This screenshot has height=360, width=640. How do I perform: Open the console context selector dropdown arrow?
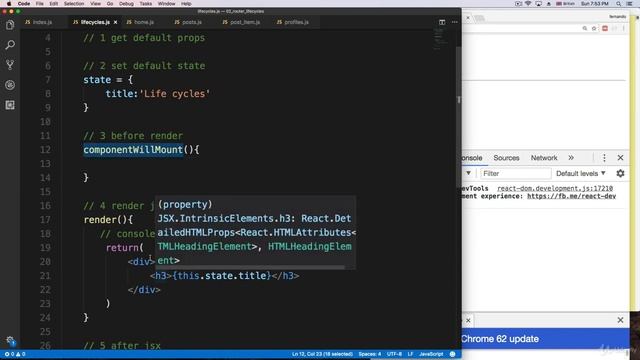click(x=468, y=173)
